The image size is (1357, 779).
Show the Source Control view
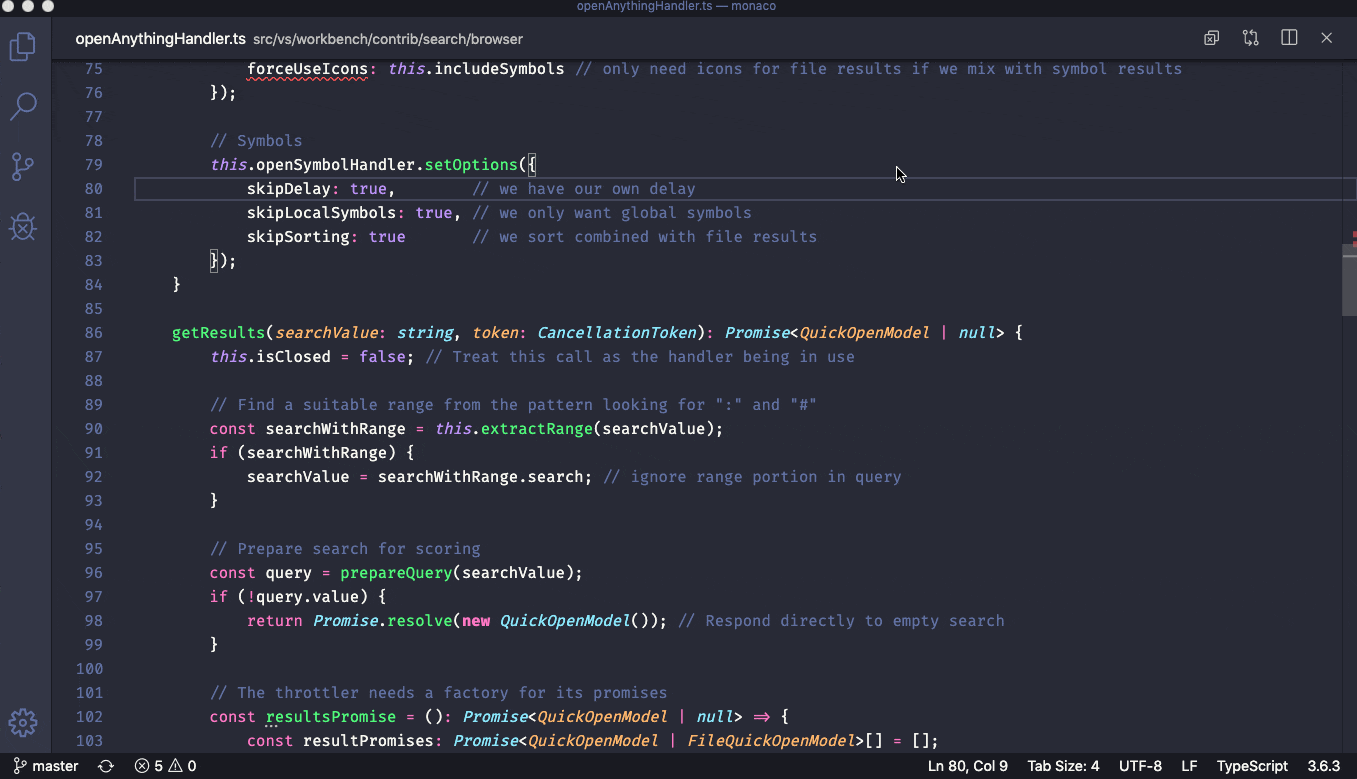pyautogui.click(x=23, y=167)
